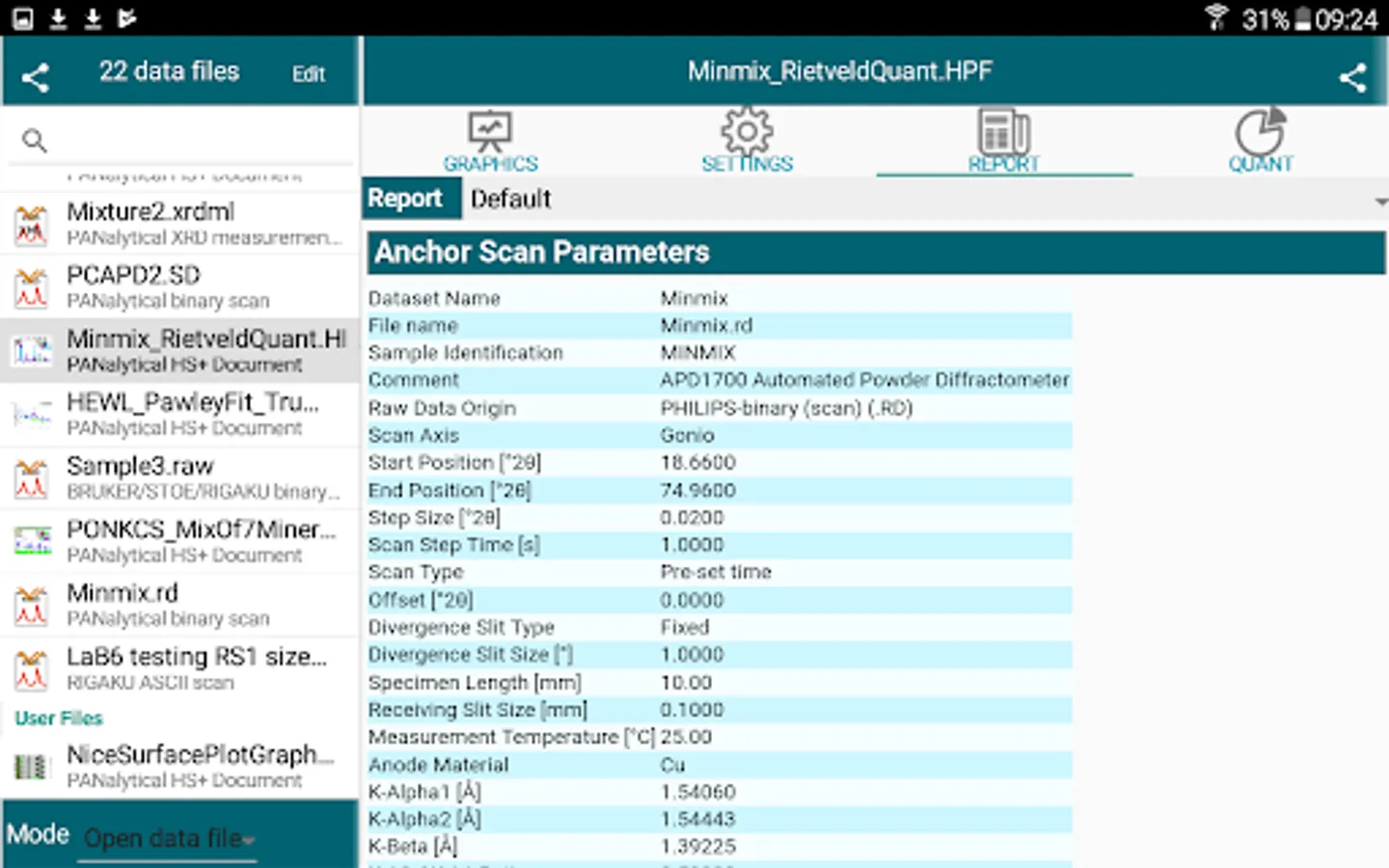Tap the play store notification icon
Image resolution: width=1389 pixels, height=868 pixels.
click(126, 18)
